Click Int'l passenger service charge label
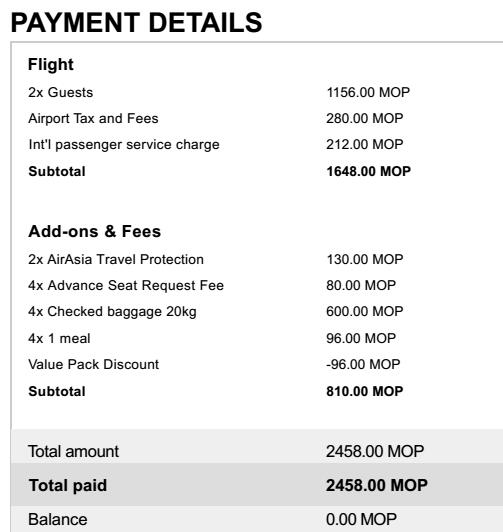 pos(124,145)
